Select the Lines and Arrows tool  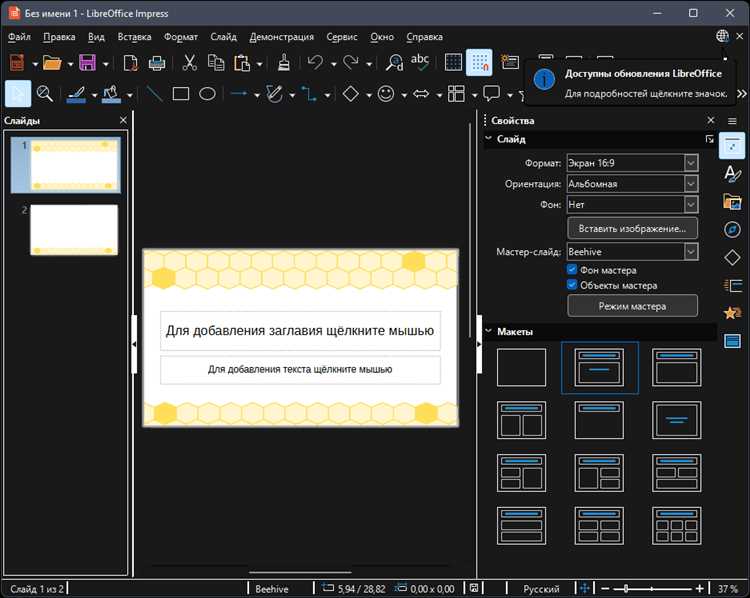(239, 94)
